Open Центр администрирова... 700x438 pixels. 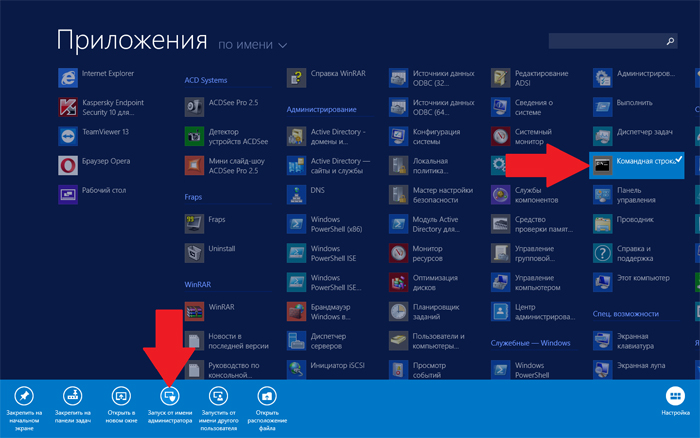(500, 312)
